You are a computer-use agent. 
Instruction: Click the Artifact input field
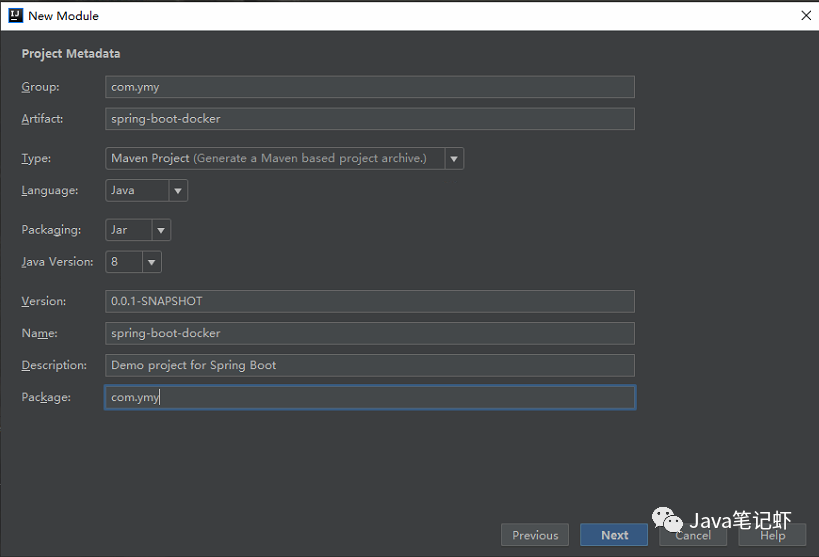(370, 119)
